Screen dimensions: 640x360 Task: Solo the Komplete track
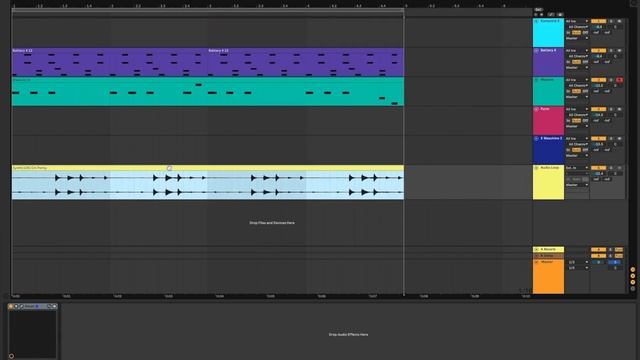(611, 21)
